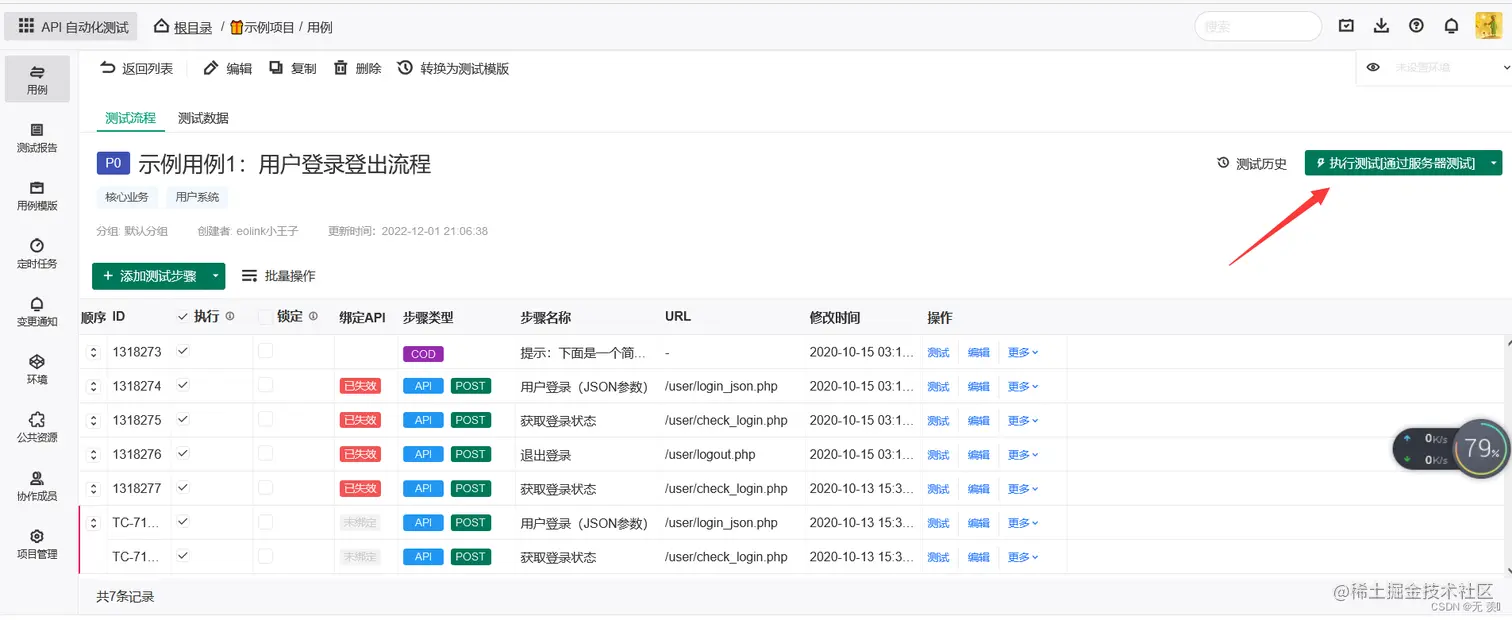Click /user/logout.php URL cell
The width and height of the screenshot is (1512, 620).
pyautogui.click(x=710, y=454)
